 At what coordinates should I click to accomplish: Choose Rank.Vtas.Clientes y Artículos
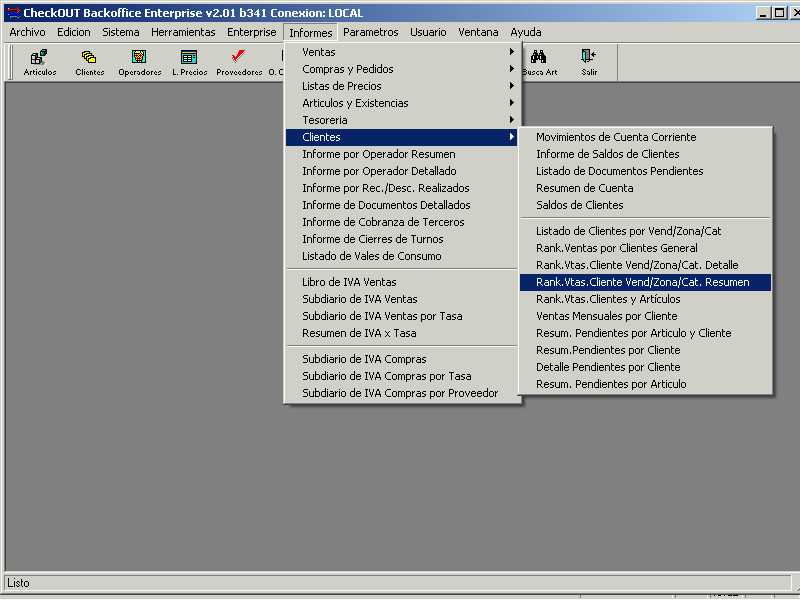[645, 299]
